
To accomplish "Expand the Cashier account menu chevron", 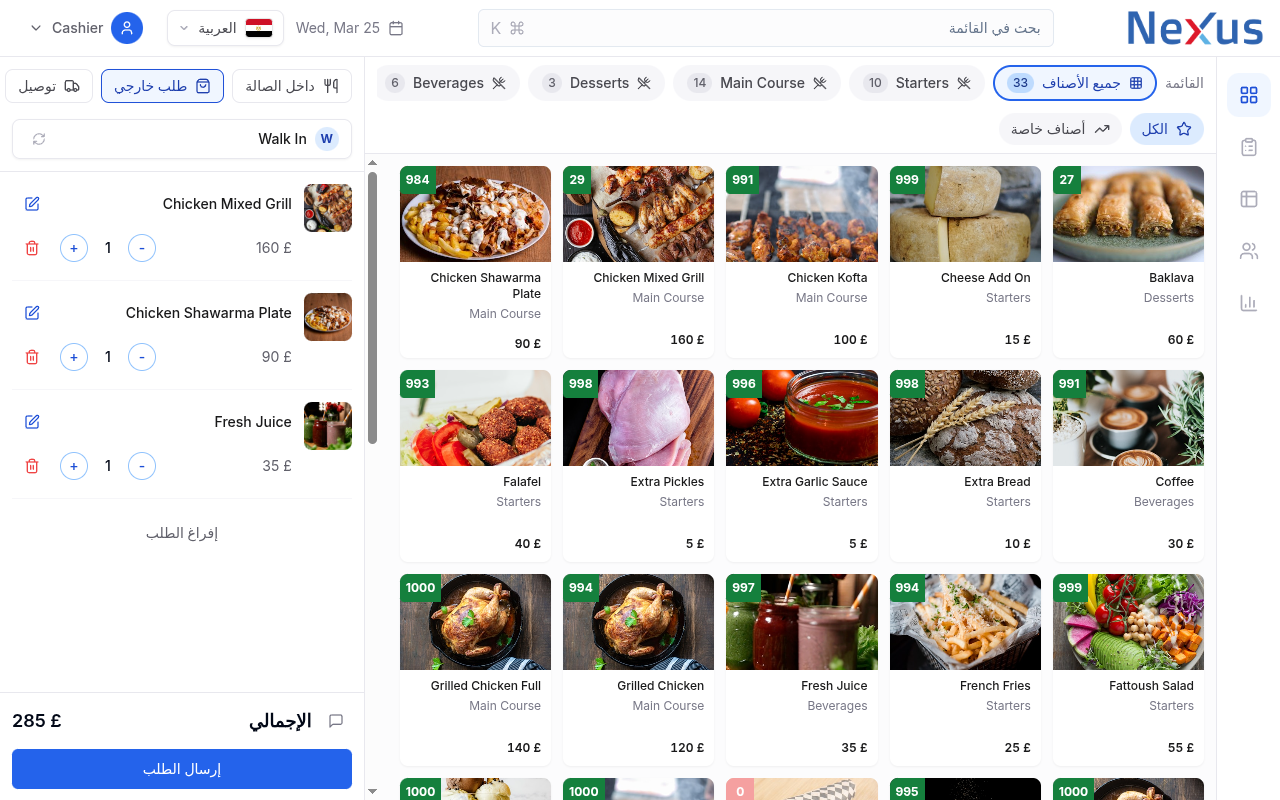I will (37, 28).
